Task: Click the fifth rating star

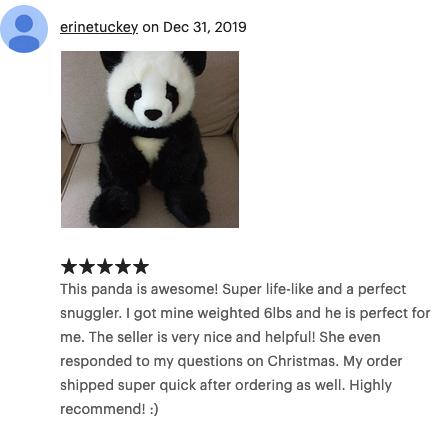Action: coord(141,266)
